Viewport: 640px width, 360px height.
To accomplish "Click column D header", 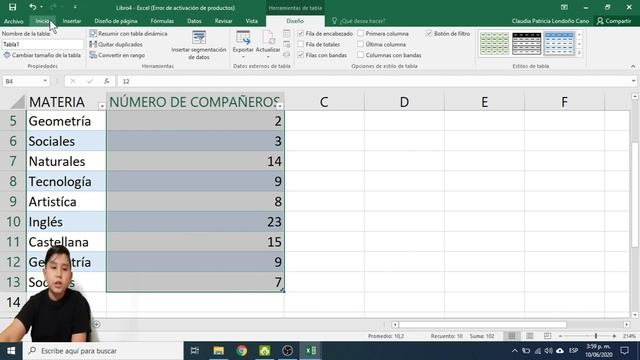I will click(404, 102).
